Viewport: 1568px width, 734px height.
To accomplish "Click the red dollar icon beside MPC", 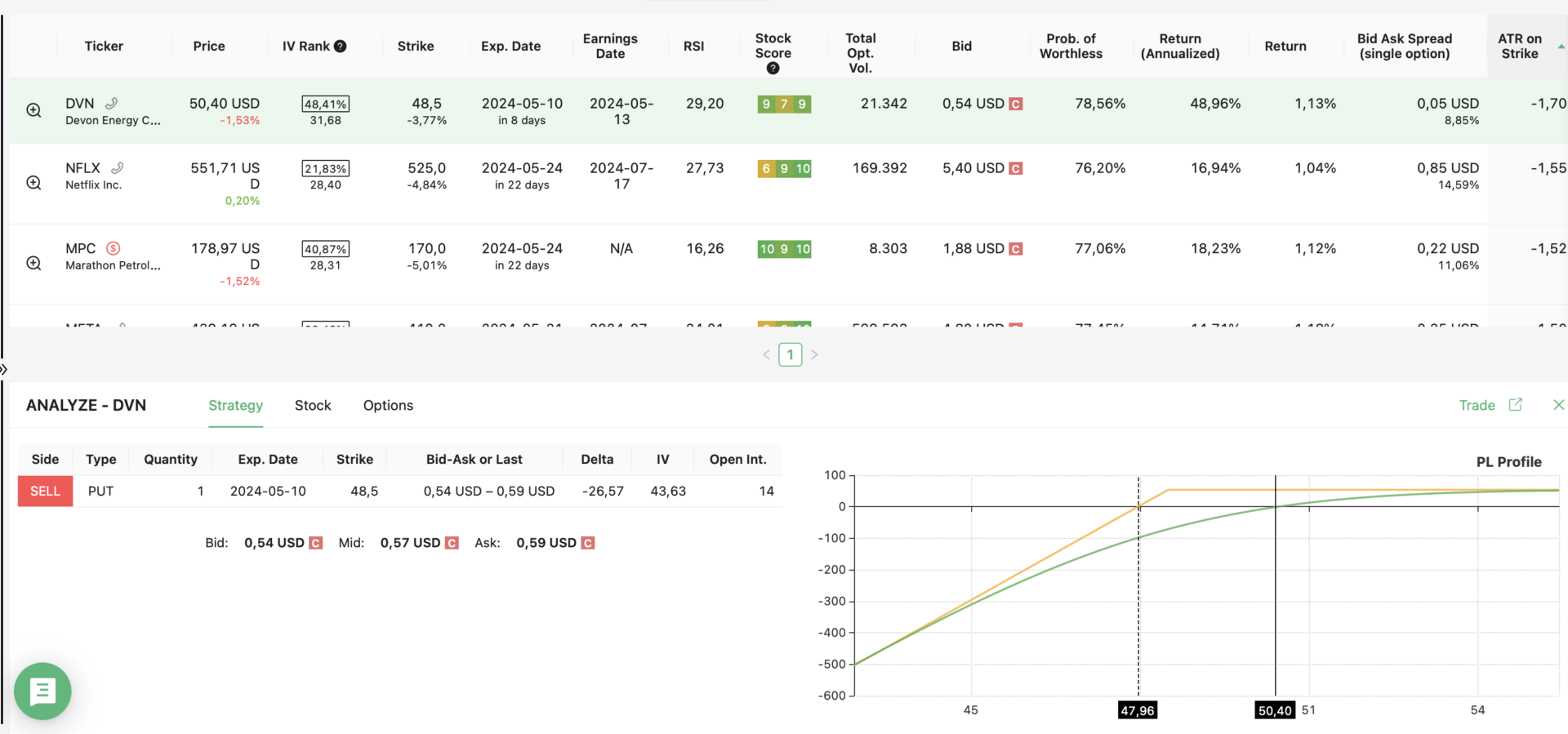I will pos(114,248).
